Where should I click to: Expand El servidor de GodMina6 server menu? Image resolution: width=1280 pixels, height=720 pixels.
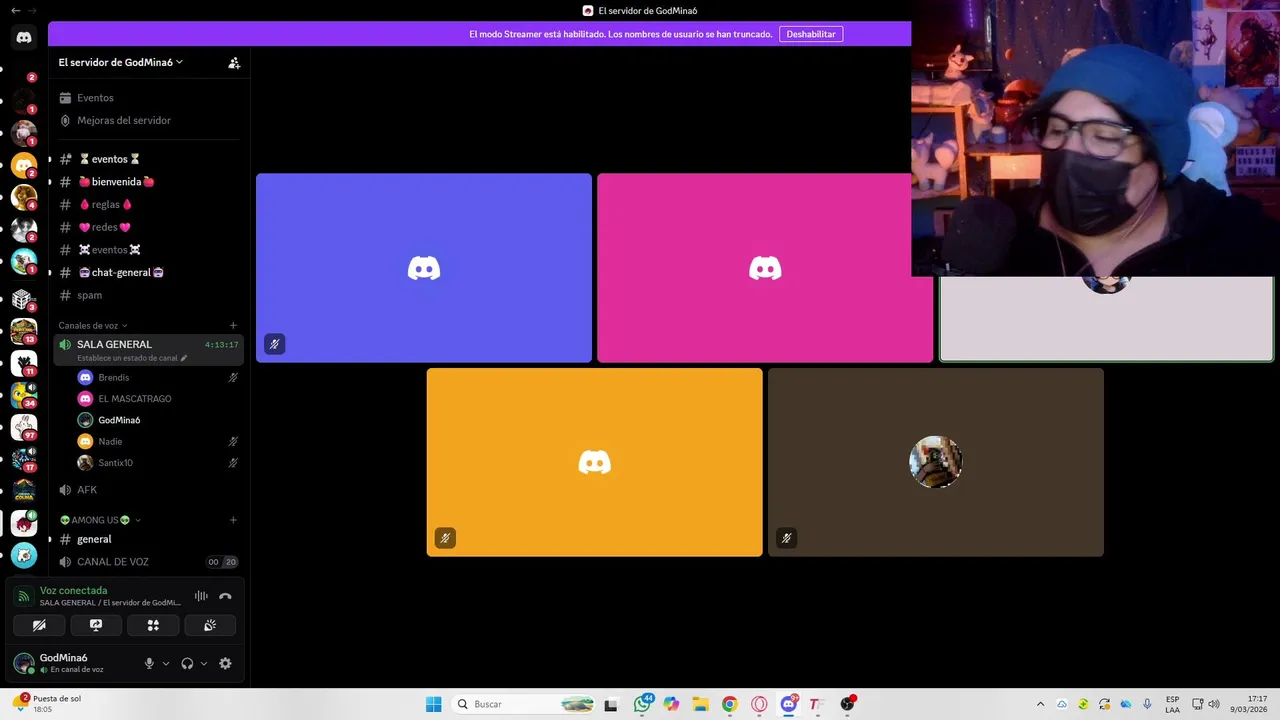click(121, 62)
